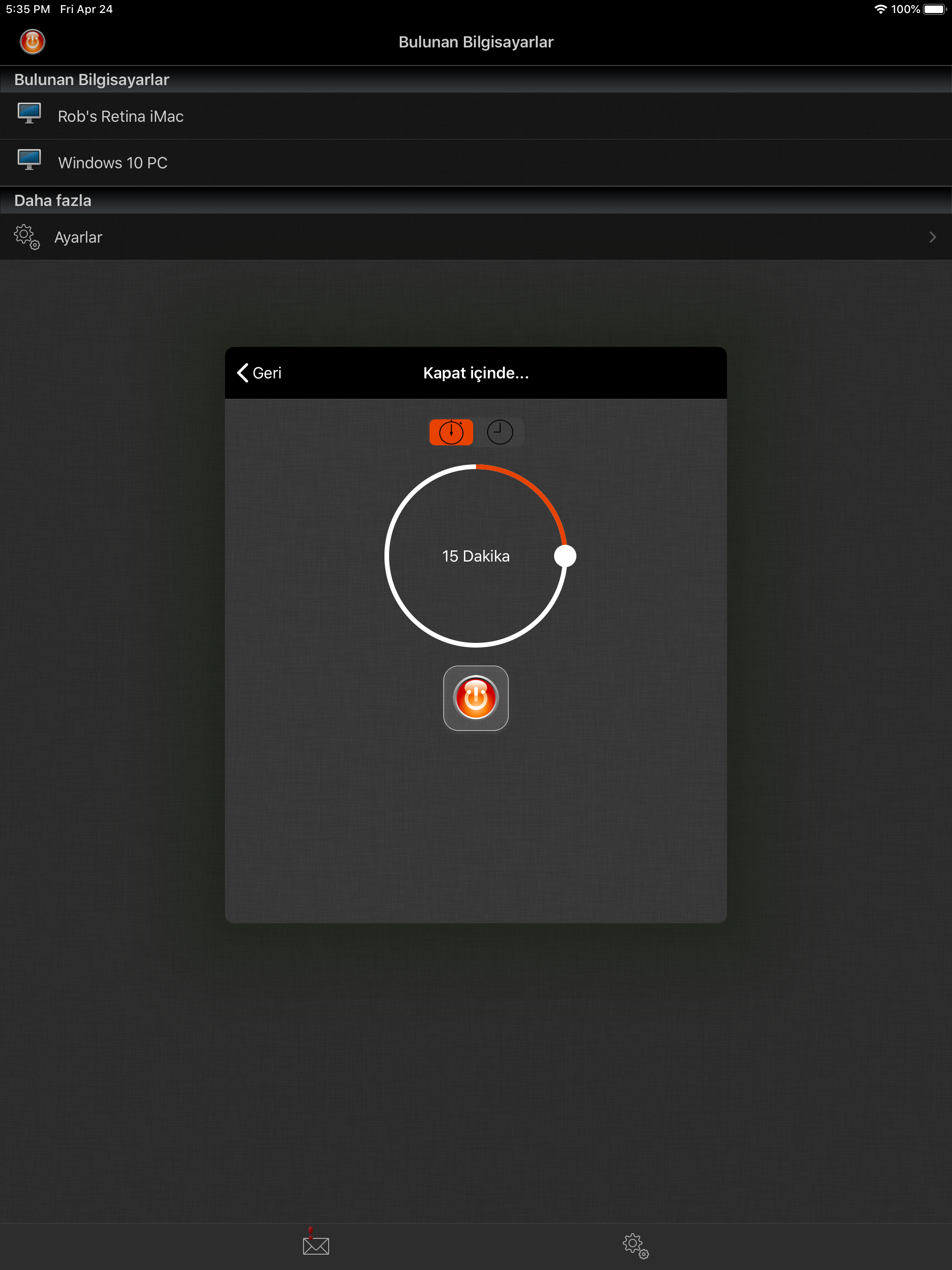Select Windows 10 PC from the list
Screen dimensions: 952x1270
coord(112,163)
